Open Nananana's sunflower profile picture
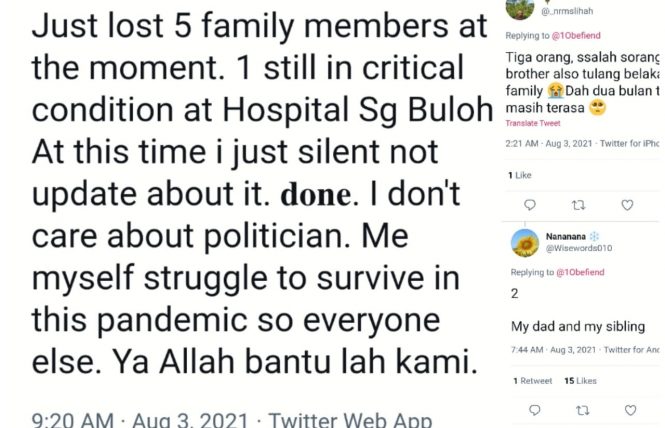The width and height of the screenshot is (665, 428). 525,243
